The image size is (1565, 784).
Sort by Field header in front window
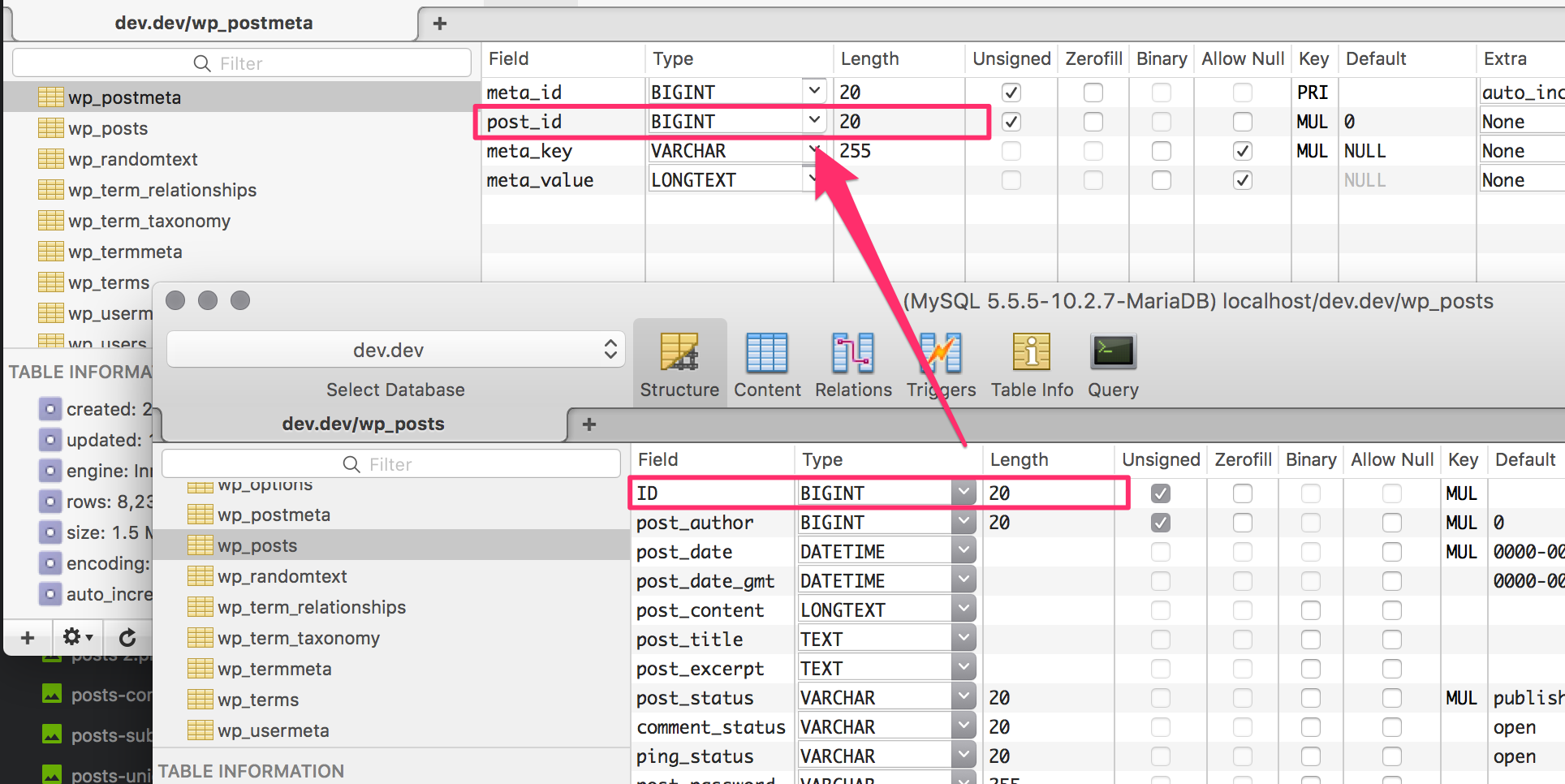(713, 459)
